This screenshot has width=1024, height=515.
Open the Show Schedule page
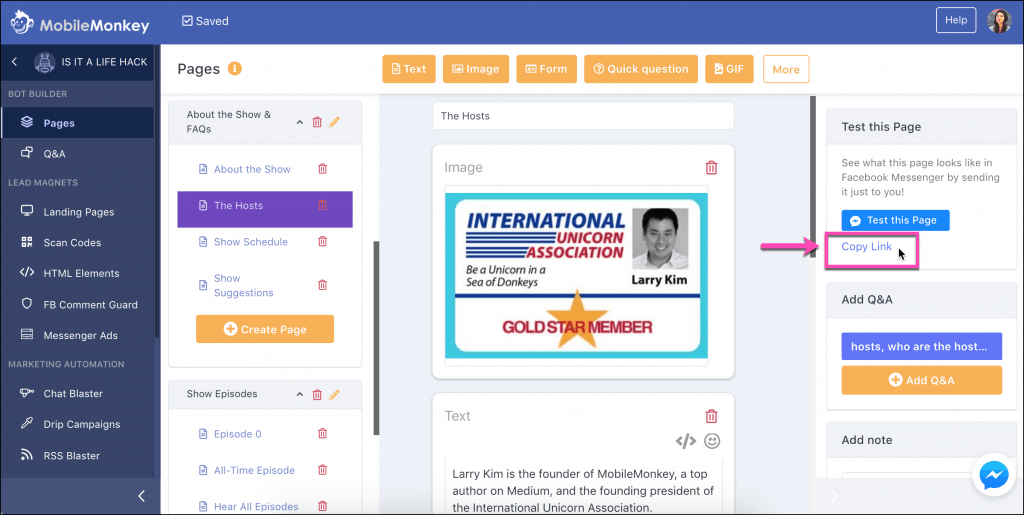(x=251, y=242)
